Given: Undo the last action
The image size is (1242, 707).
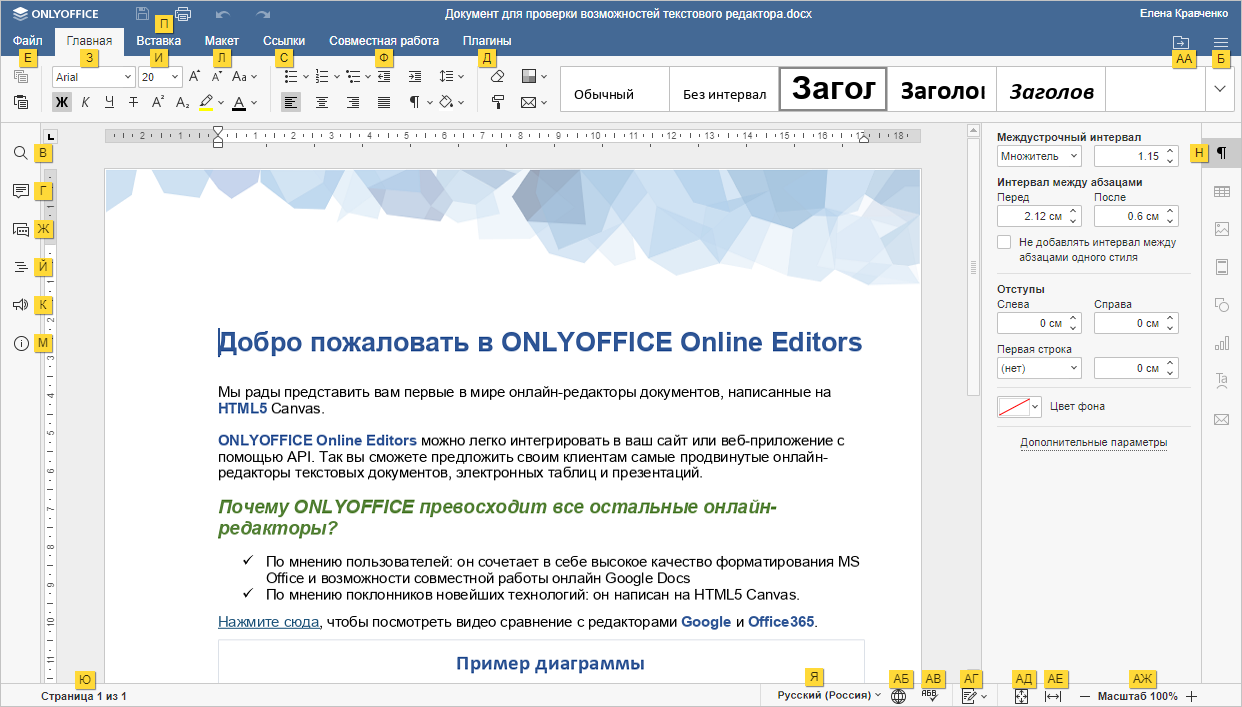Looking at the screenshot, I should click(223, 14).
